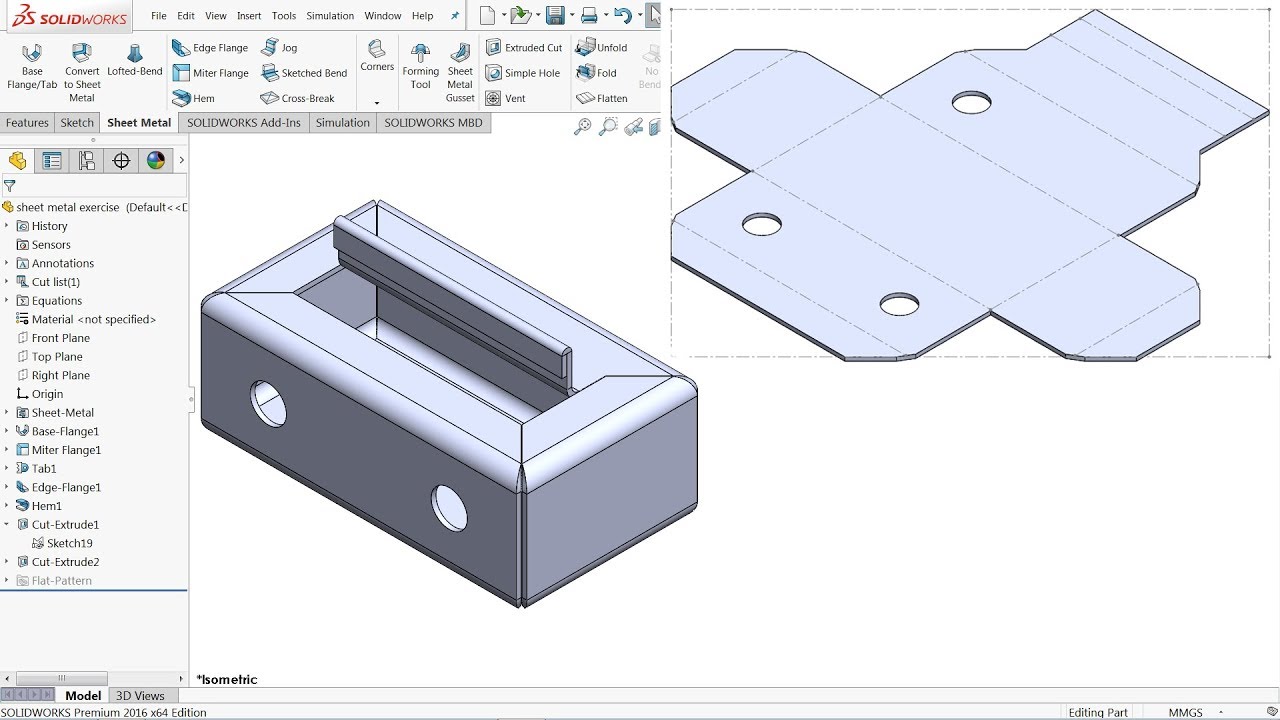Switch to SOLIDWORKS MBD tab
Image resolution: width=1280 pixels, height=720 pixels.
pos(433,123)
